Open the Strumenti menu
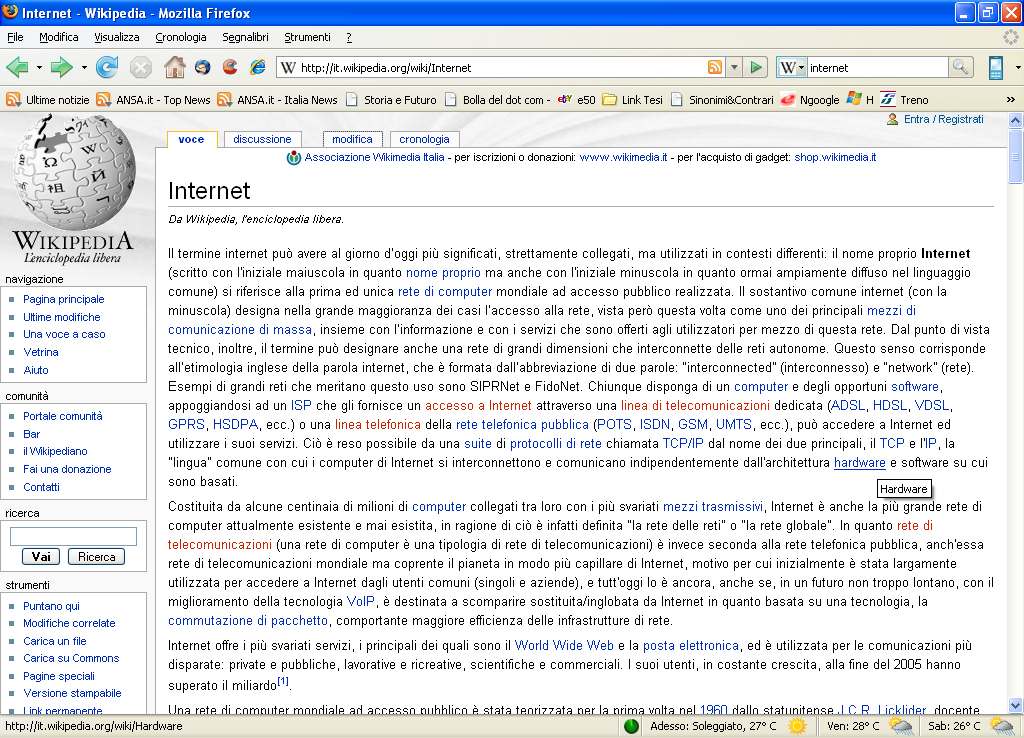This screenshot has width=1024, height=738. pyautogui.click(x=307, y=37)
